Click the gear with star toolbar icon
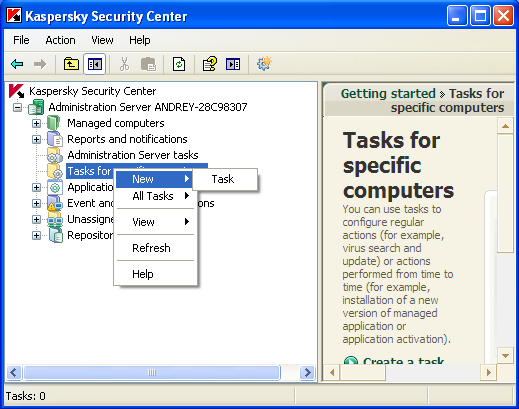 pos(264,63)
